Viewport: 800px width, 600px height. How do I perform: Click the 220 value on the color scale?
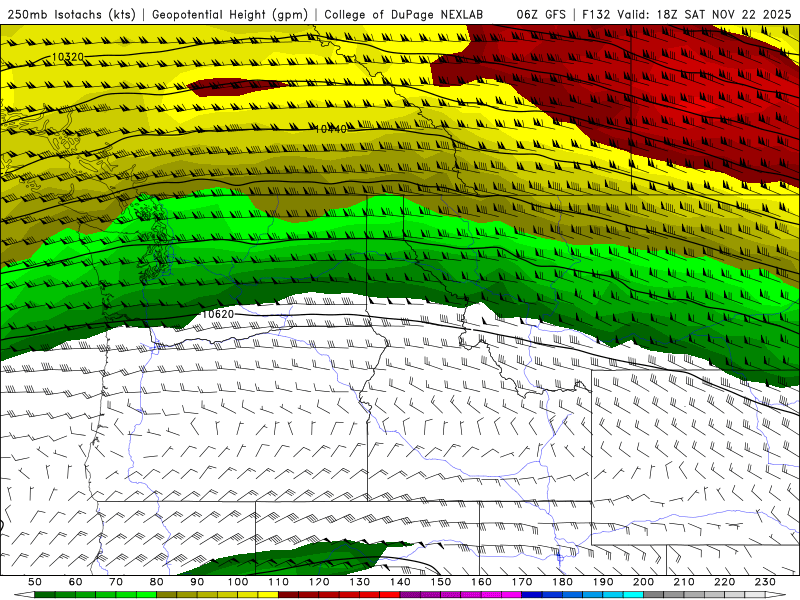[725, 582]
